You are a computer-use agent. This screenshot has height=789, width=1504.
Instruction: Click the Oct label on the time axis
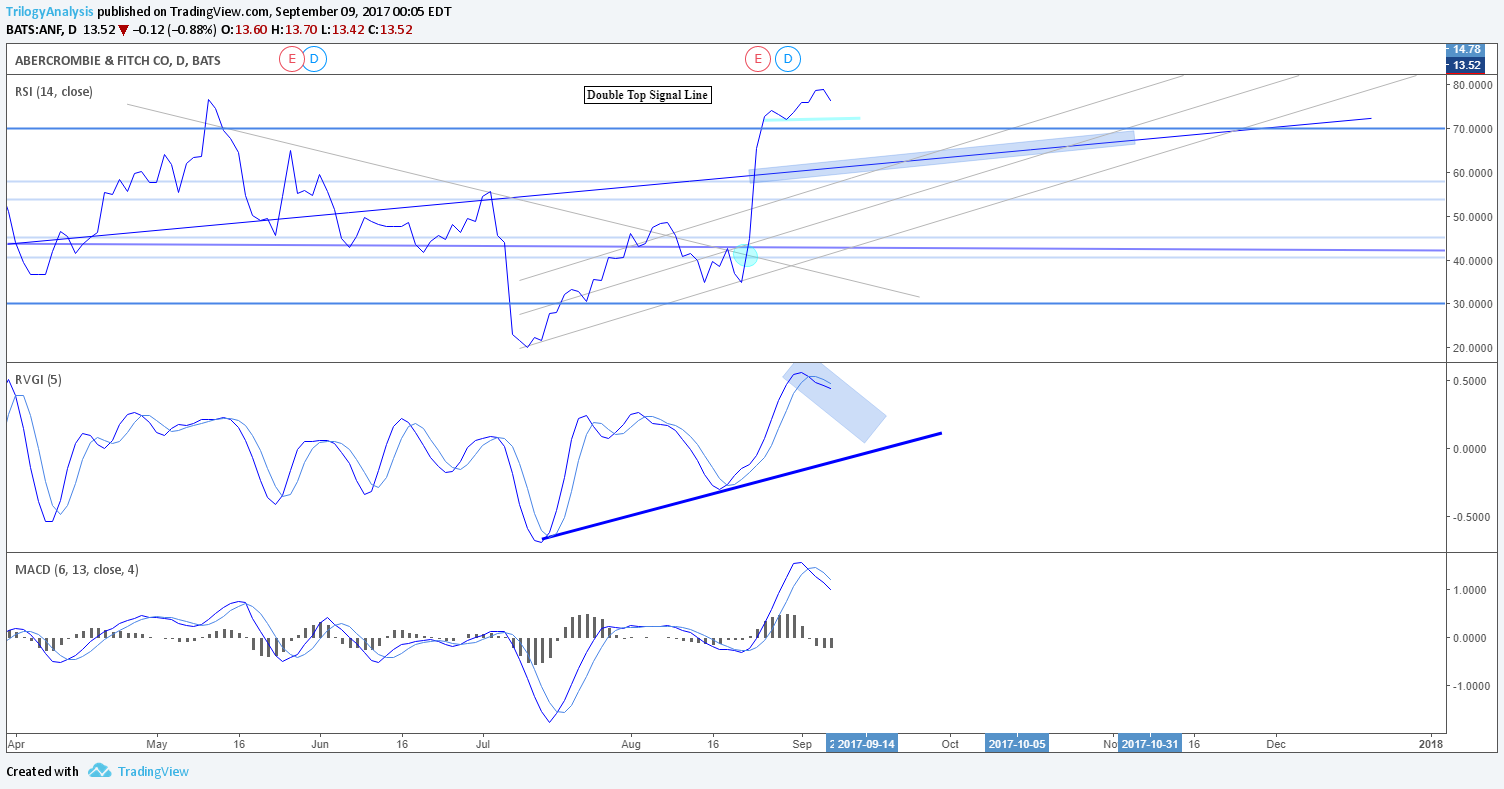(950, 744)
